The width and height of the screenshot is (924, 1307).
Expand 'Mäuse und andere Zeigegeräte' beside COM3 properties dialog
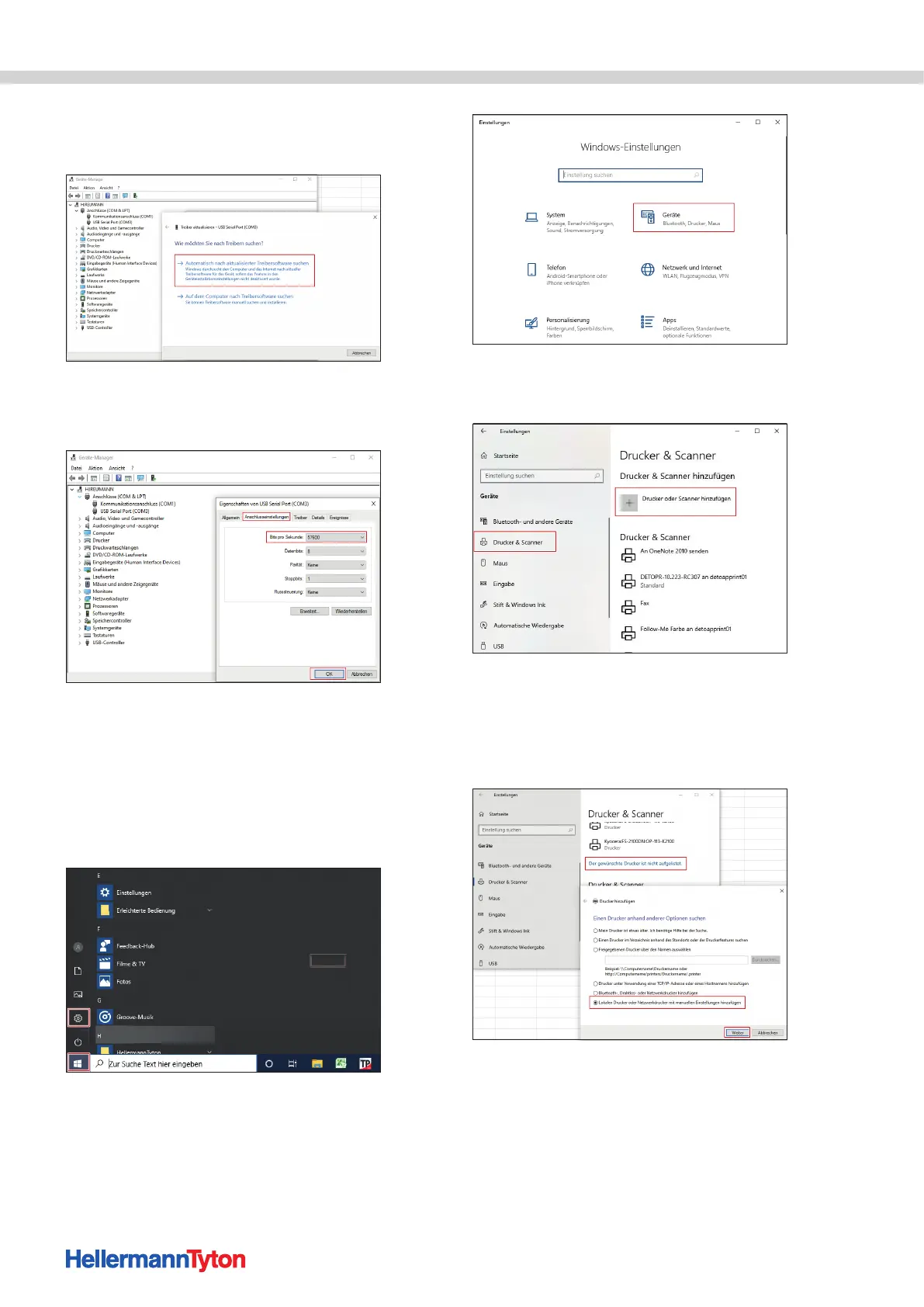click(80, 584)
